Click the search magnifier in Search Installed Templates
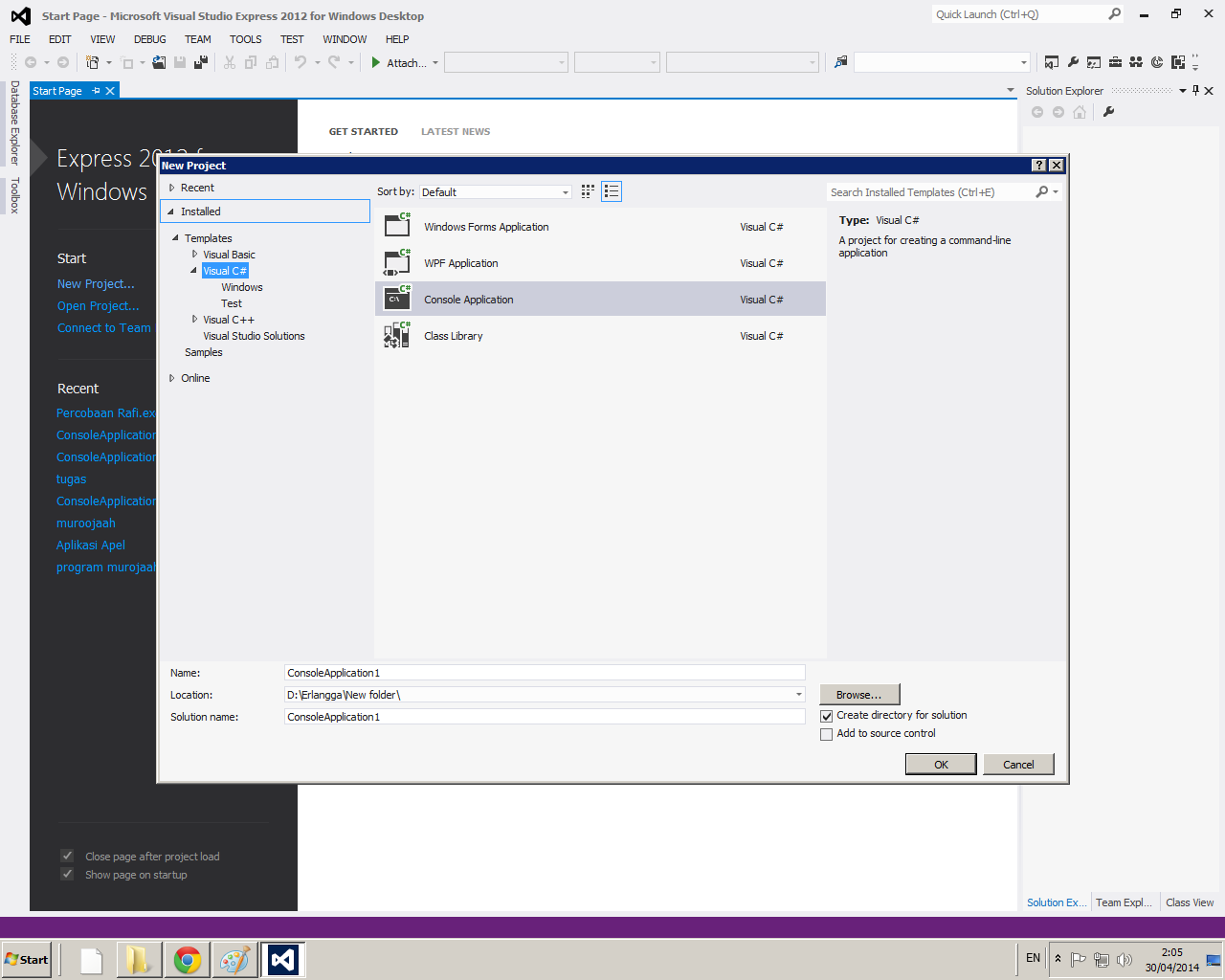This screenshot has height=980, width=1225. tap(1042, 192)
